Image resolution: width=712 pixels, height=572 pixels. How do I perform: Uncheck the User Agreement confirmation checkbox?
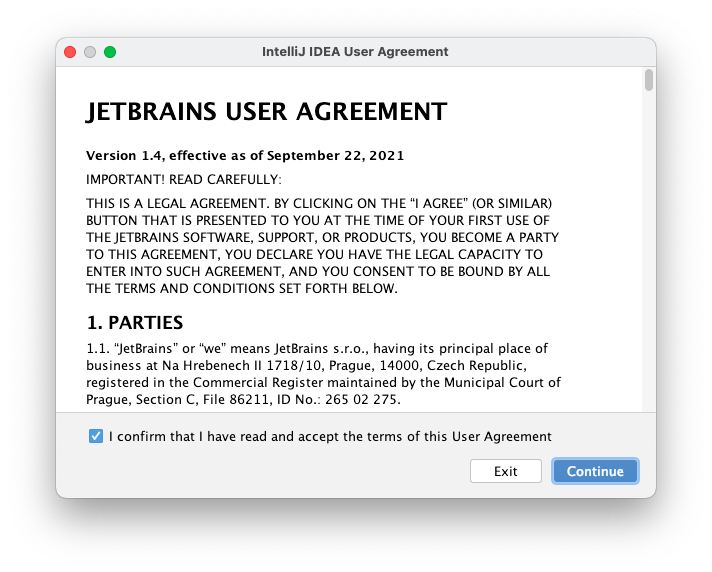point(96,436)
